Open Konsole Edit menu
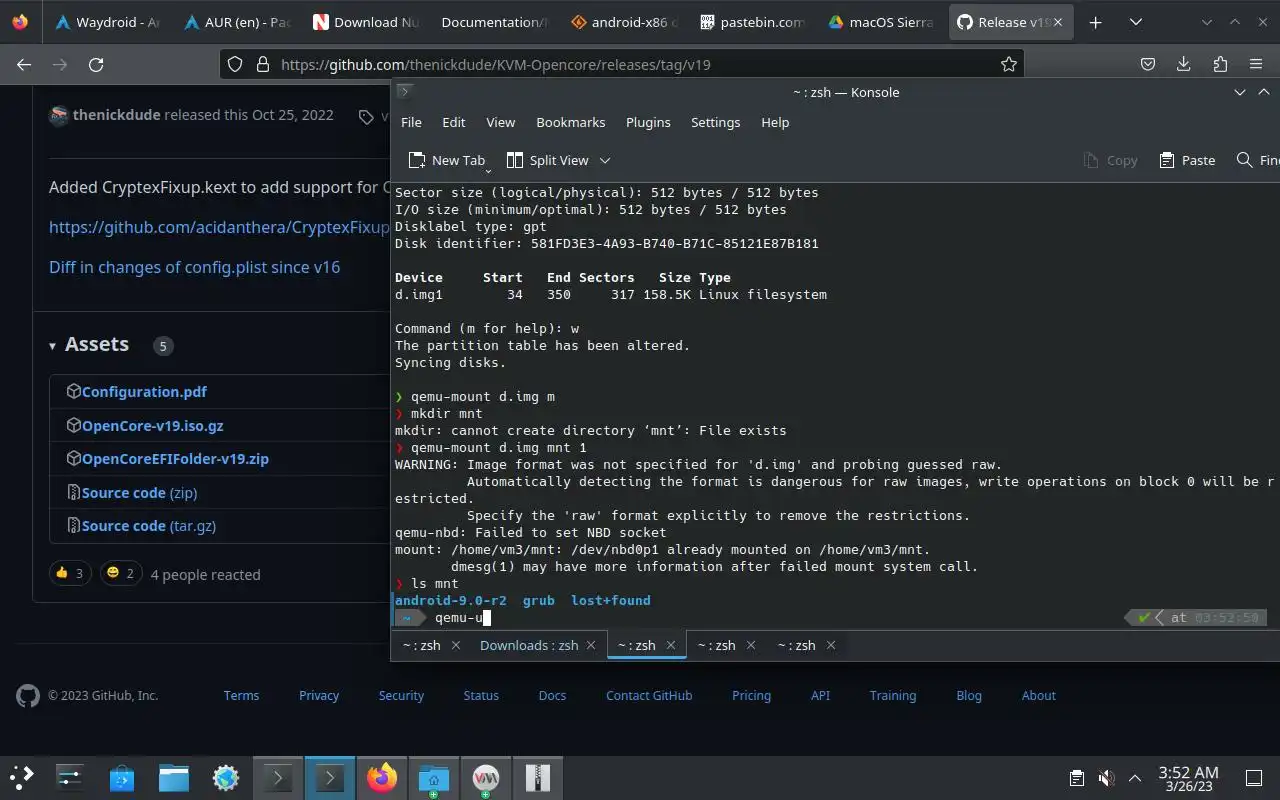The height and width of the screenshot is (800, 1280). [x=454, y=122]
